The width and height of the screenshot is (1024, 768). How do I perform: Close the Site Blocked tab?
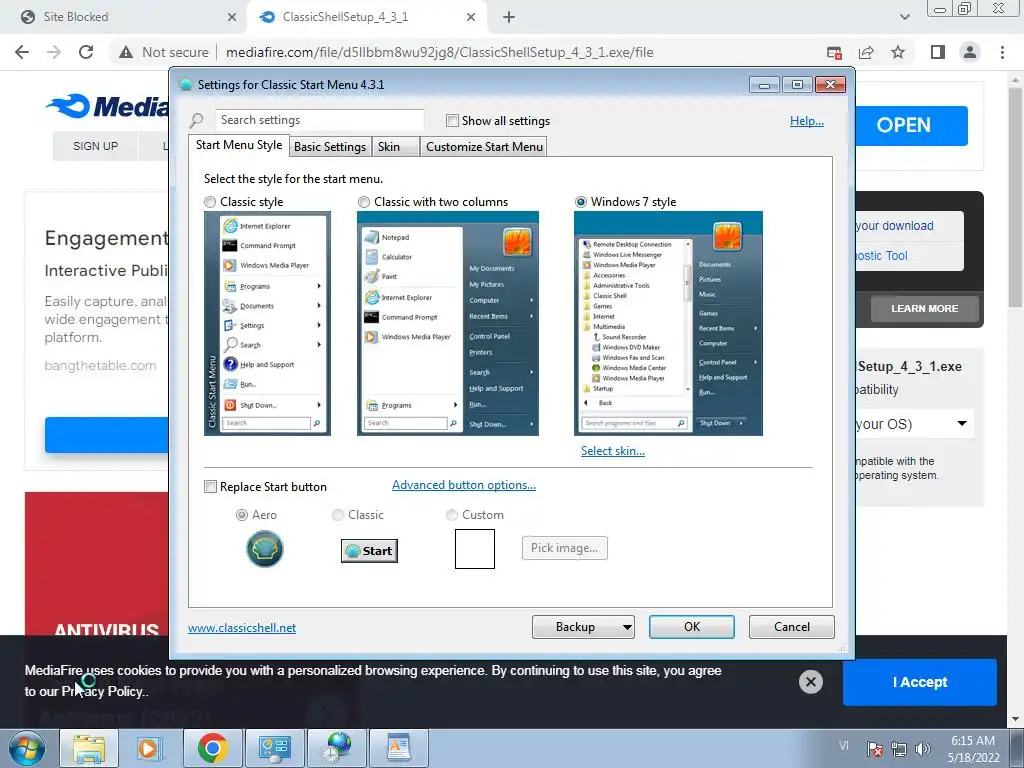point(232,17)
